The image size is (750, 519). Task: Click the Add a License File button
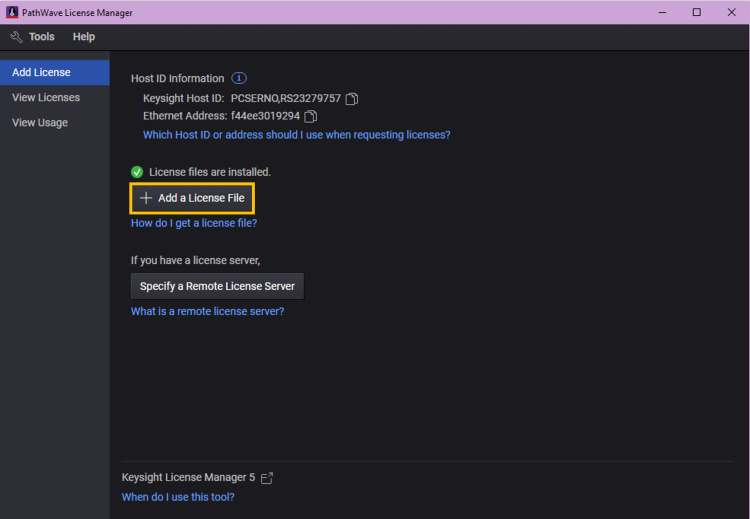point(192,198)
